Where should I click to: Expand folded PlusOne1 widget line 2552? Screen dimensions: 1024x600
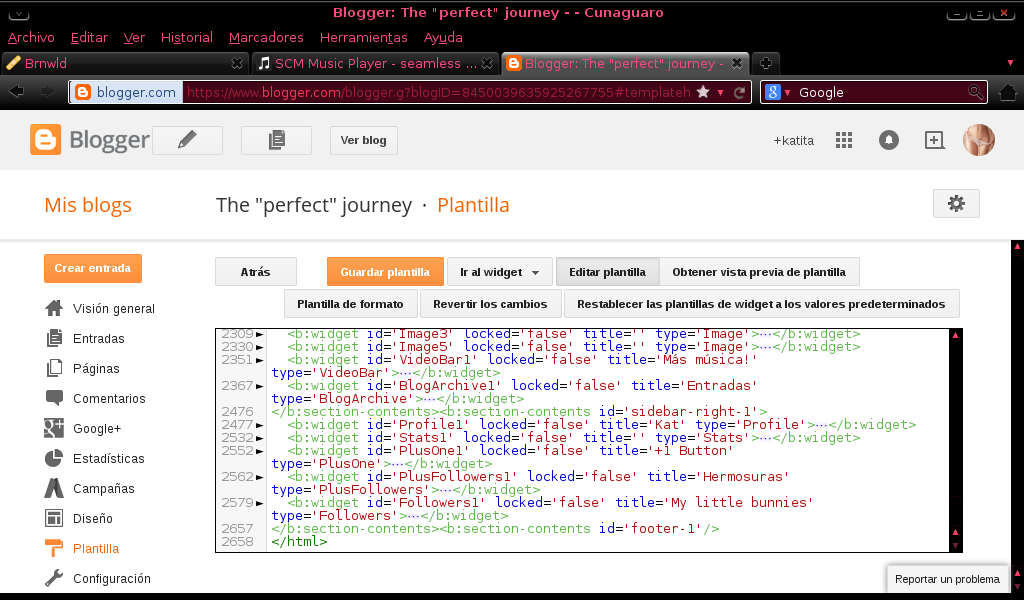pyautogui.click(x=259, y=451)
